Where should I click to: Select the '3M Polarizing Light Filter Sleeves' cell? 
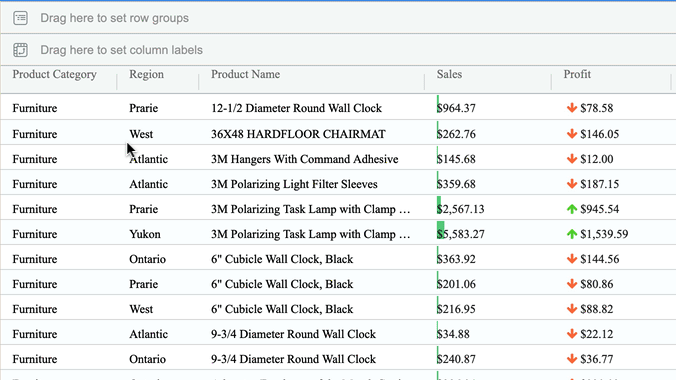pyautogui.click(x=294, y=184)
